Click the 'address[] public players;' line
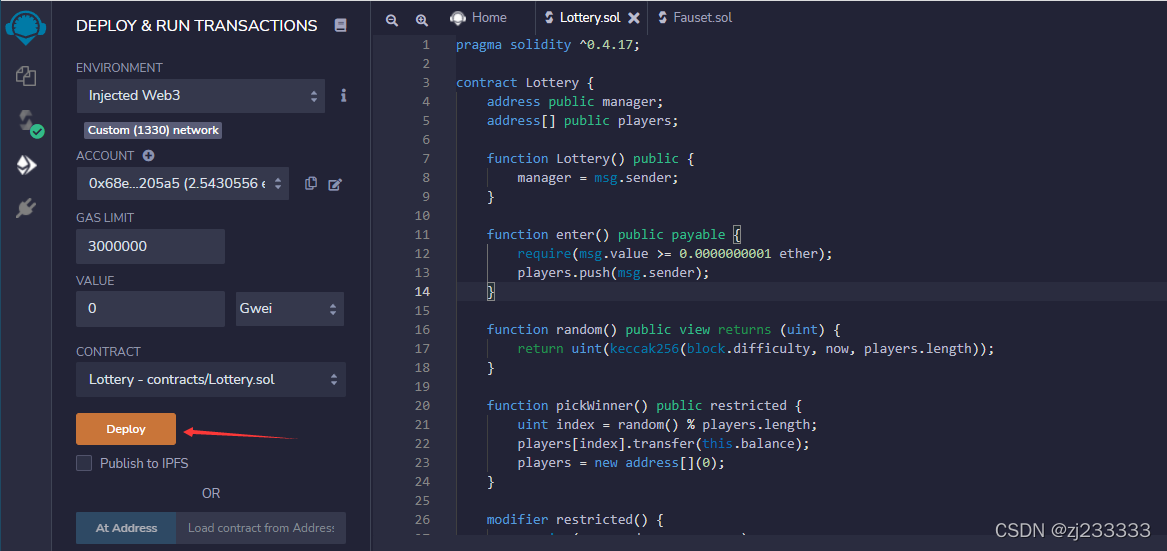The width and height of the screenshot is (1167, 551). point(583,121)
